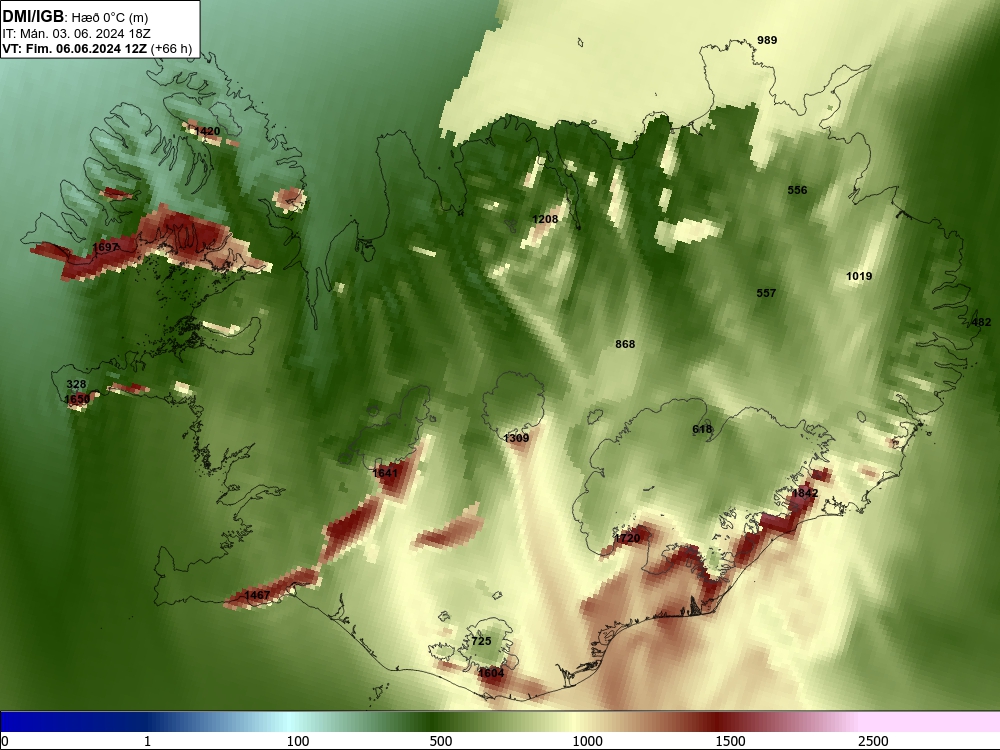Click the 100 tick on the color scale
This screenshot has height=750, width=1000.
pos(298,741)
